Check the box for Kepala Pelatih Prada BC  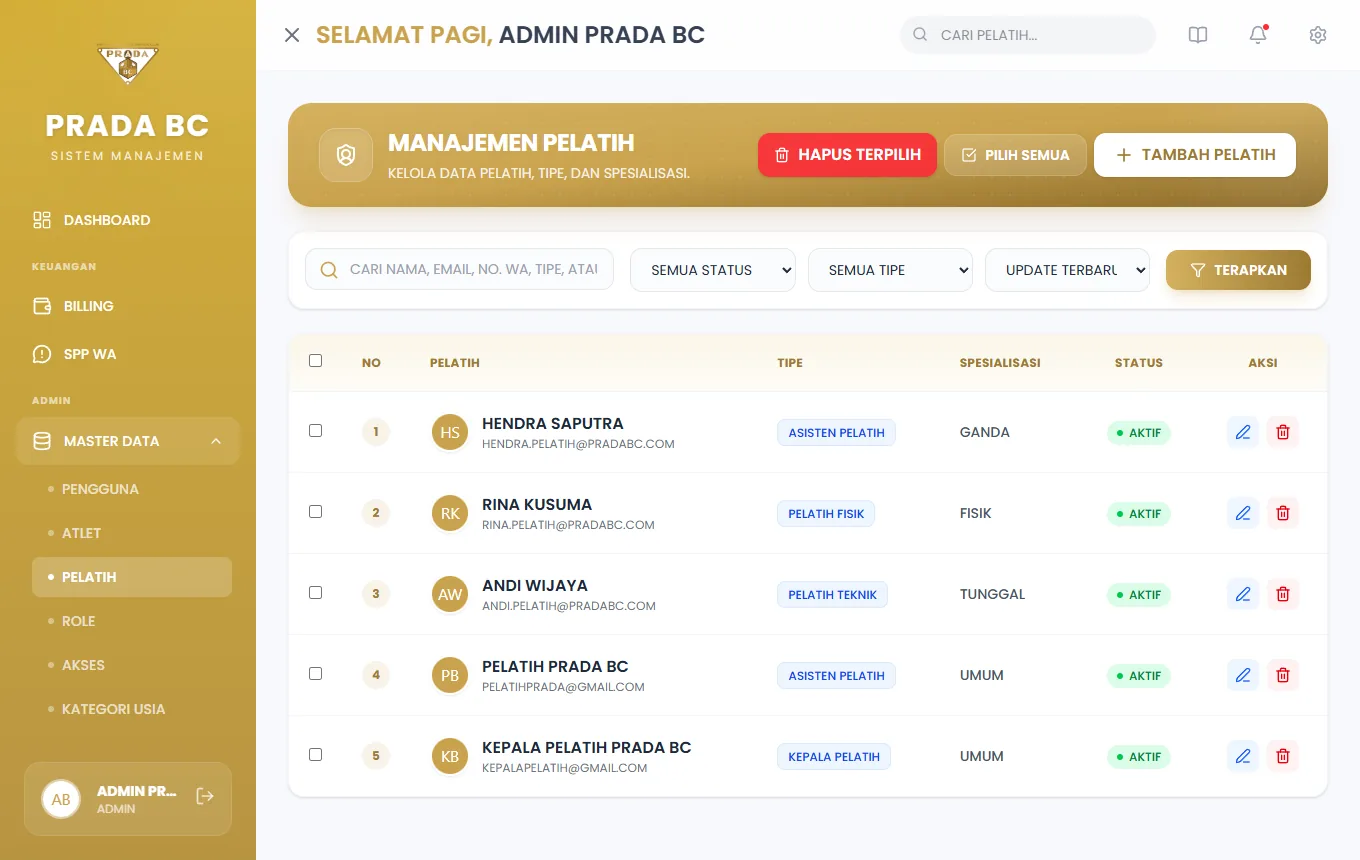pyautogui.click(x=316, y=755)
